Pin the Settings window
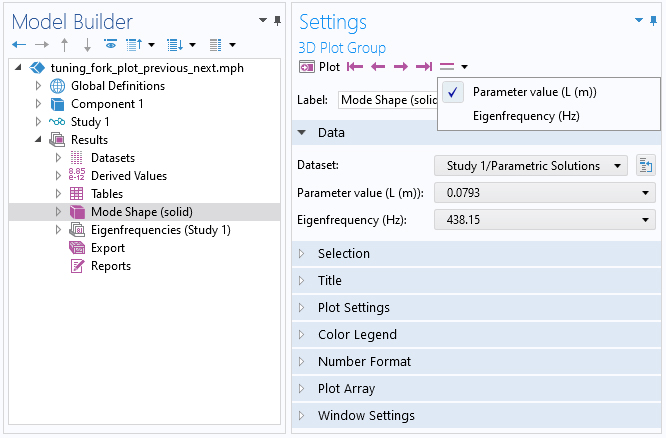 (x=654, y=20)
